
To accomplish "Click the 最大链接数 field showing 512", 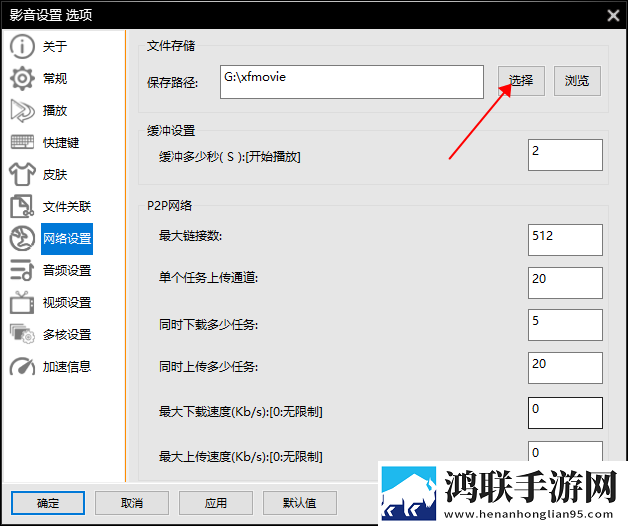I will (565, 240).
